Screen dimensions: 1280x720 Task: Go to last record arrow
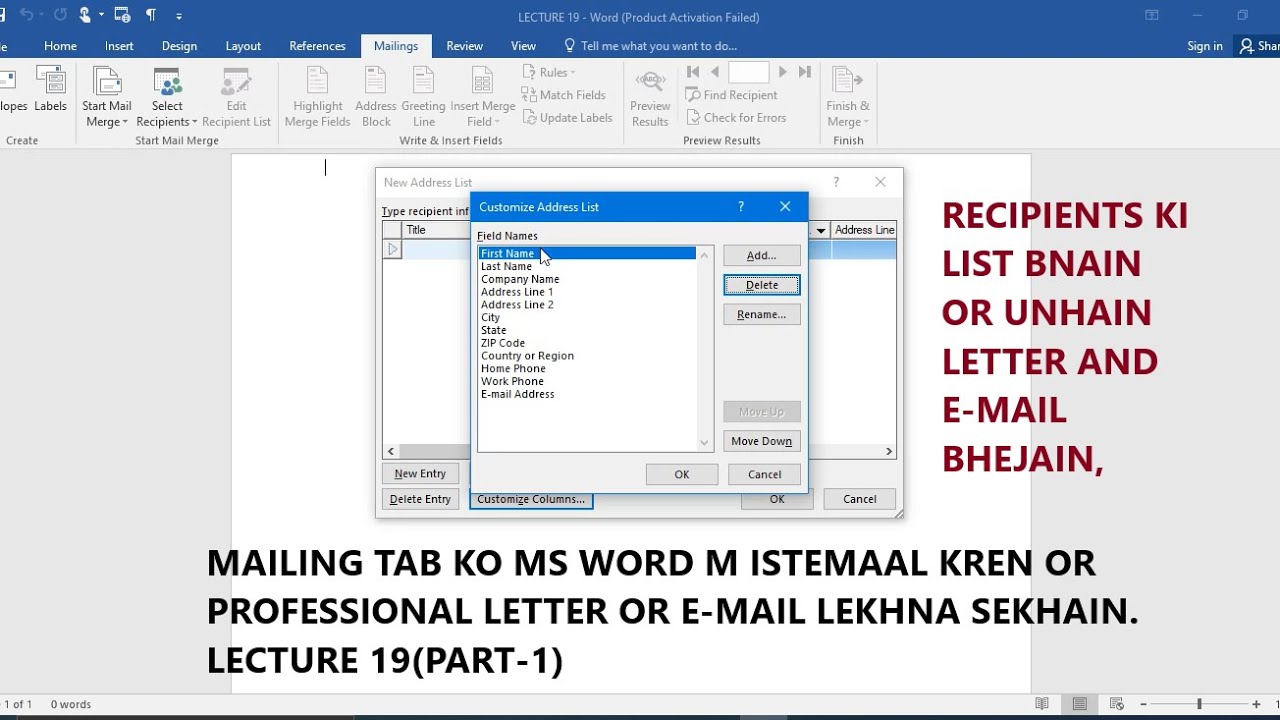click(x=804, y=72)
